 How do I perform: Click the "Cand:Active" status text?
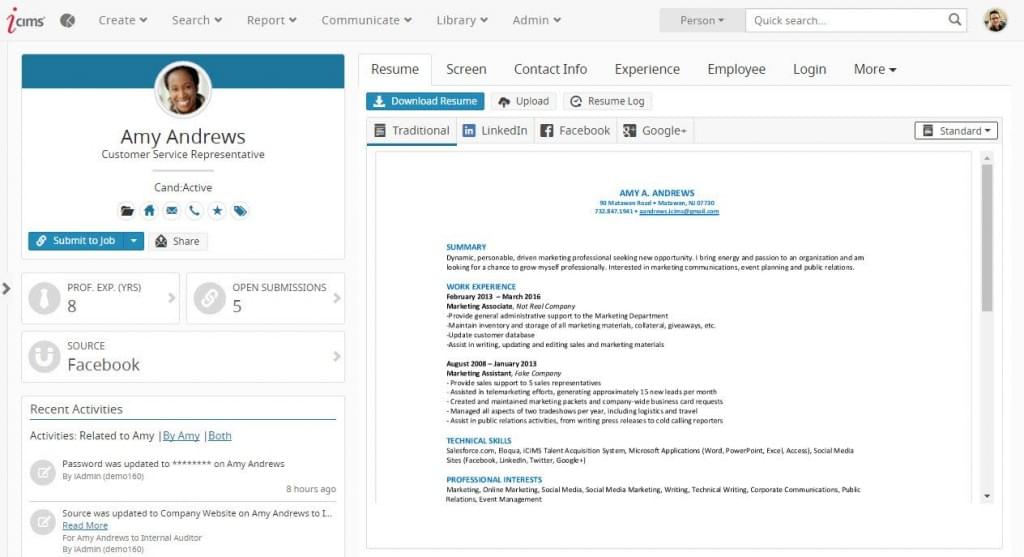tap(183, 187)
